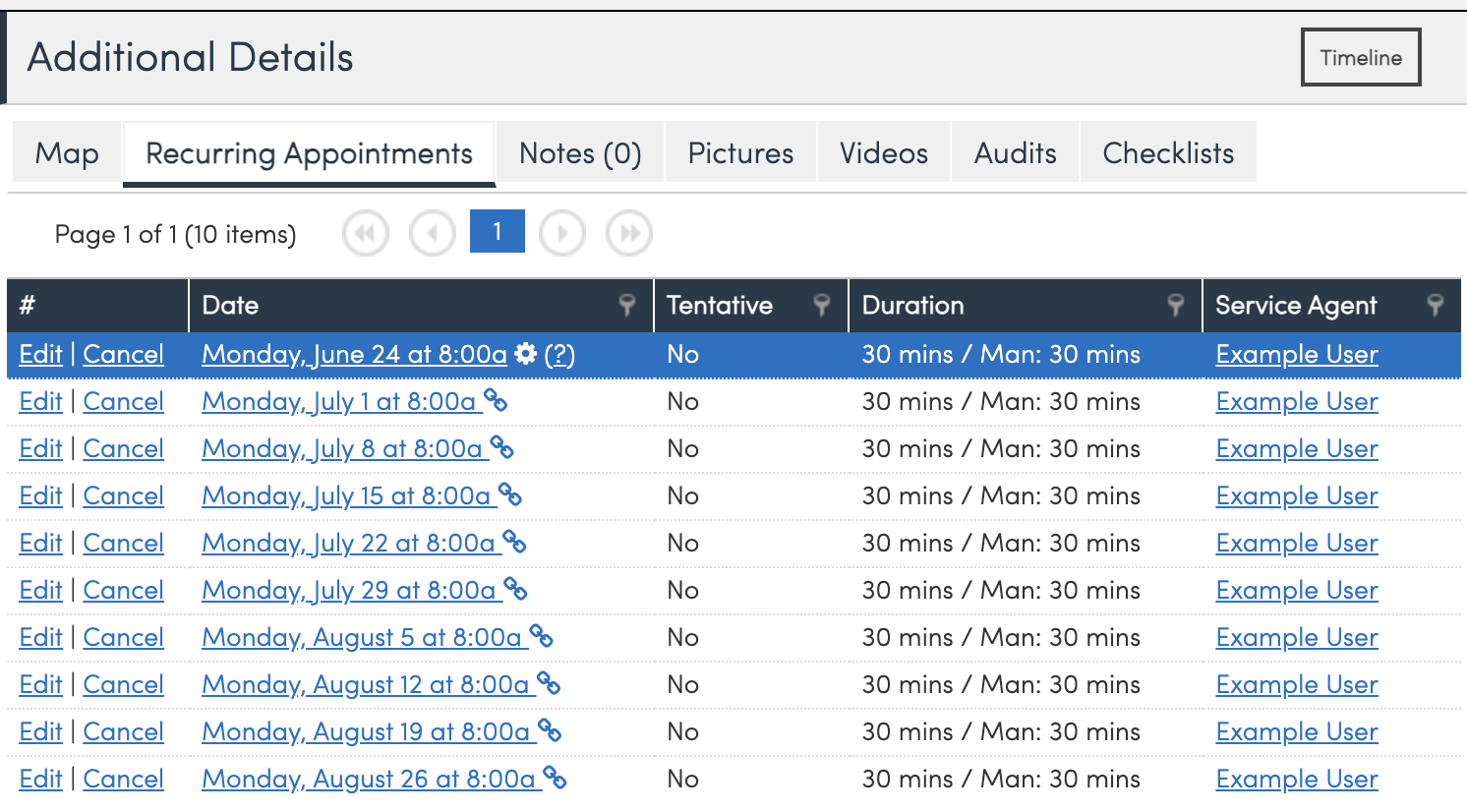Cancel the Monday, August 12 appointment
Screen dimensions: 1467x812
[x=123, y=684]
